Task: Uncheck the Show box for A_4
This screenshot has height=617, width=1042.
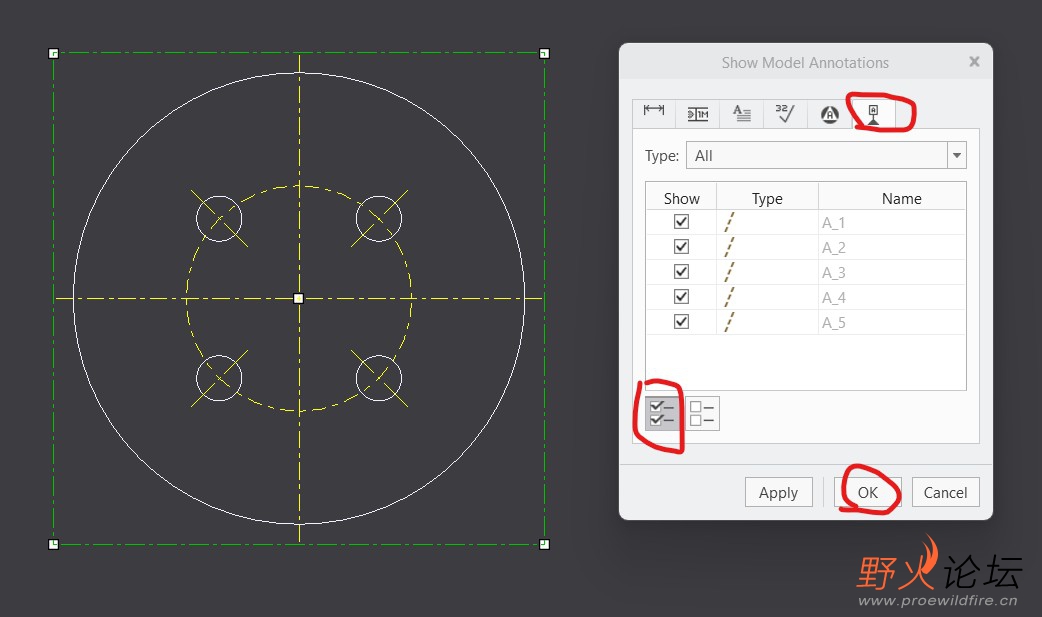Action: (681, 297)
